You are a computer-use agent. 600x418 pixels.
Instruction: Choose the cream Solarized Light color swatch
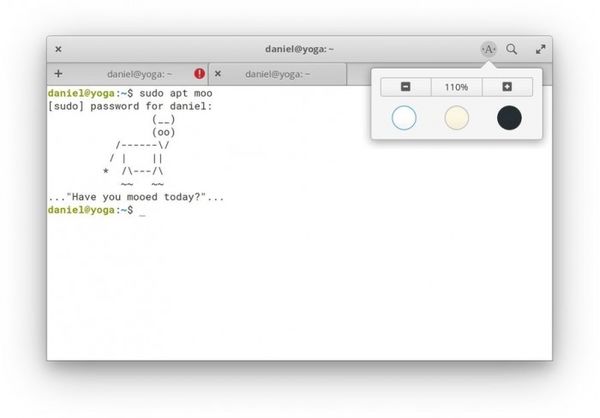(456, 118)
